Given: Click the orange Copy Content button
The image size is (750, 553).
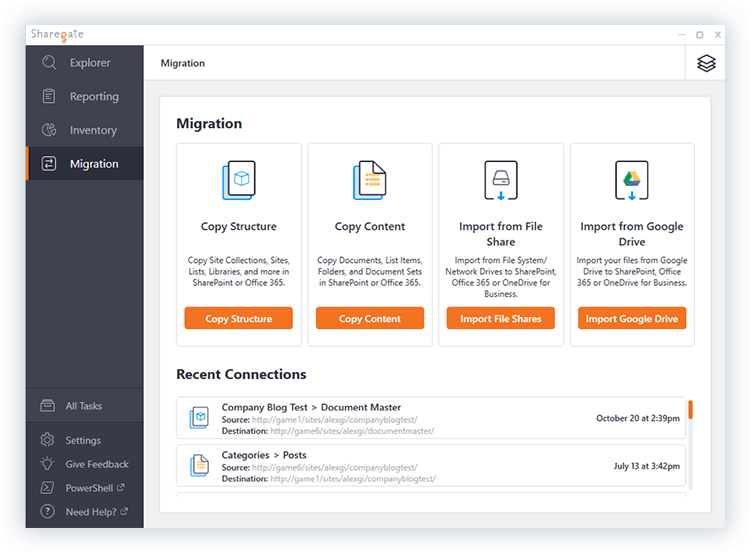Looking at the screenshot, I should [370, 318].
